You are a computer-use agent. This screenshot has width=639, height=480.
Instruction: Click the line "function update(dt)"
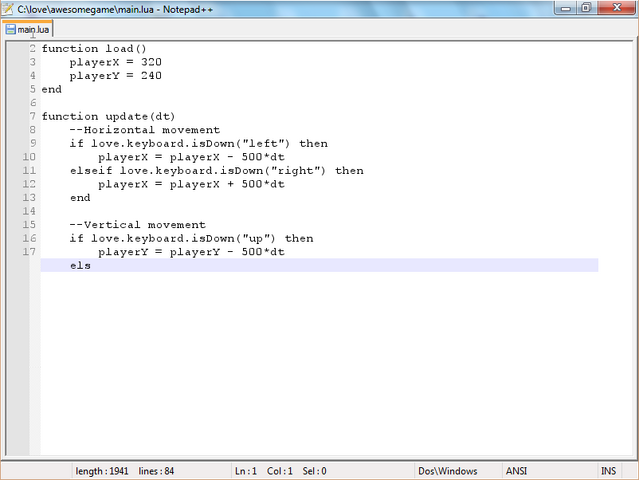coord(108,116)
